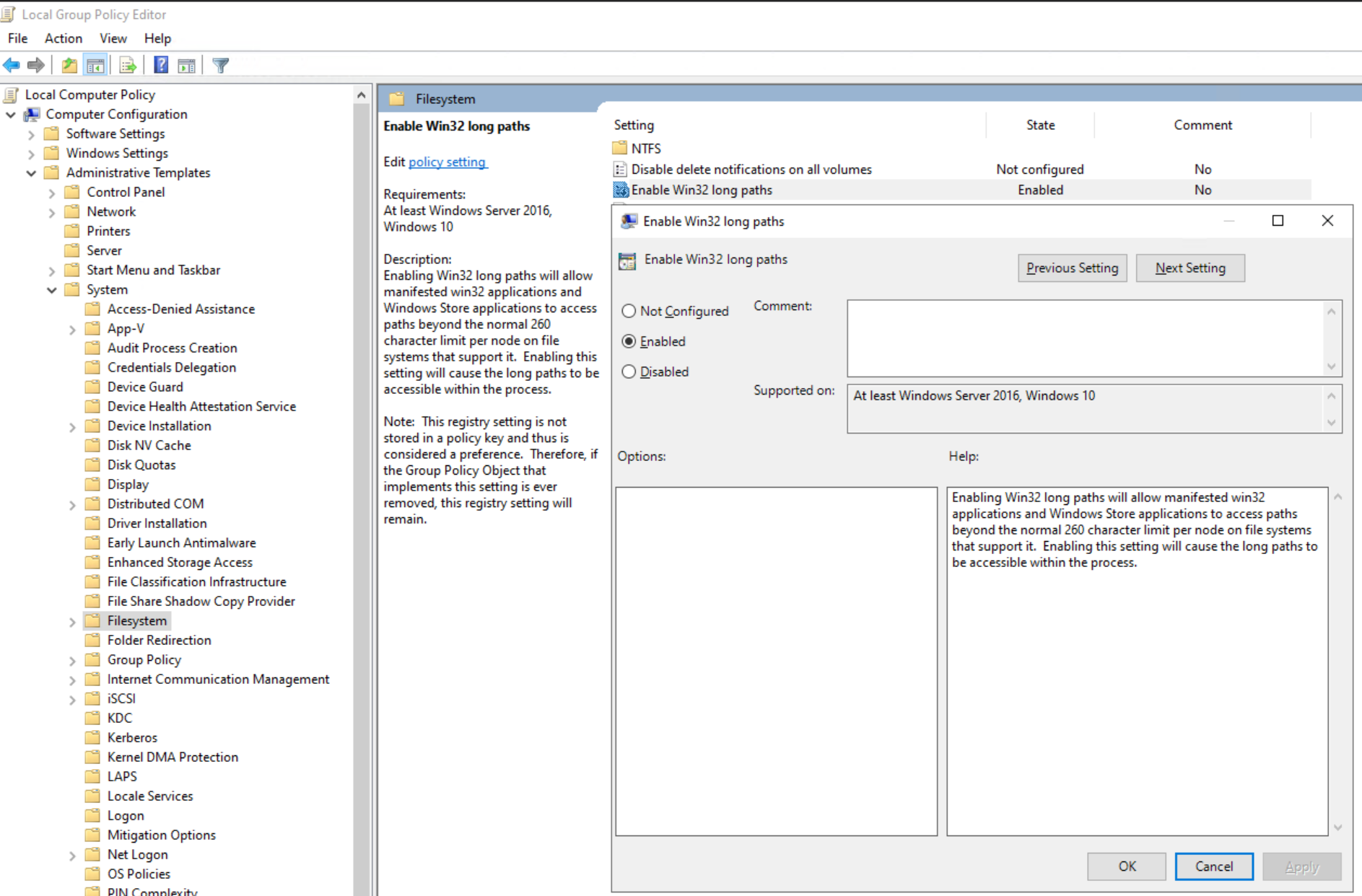Select the Not Configured radio button

[x=628, y=311]
